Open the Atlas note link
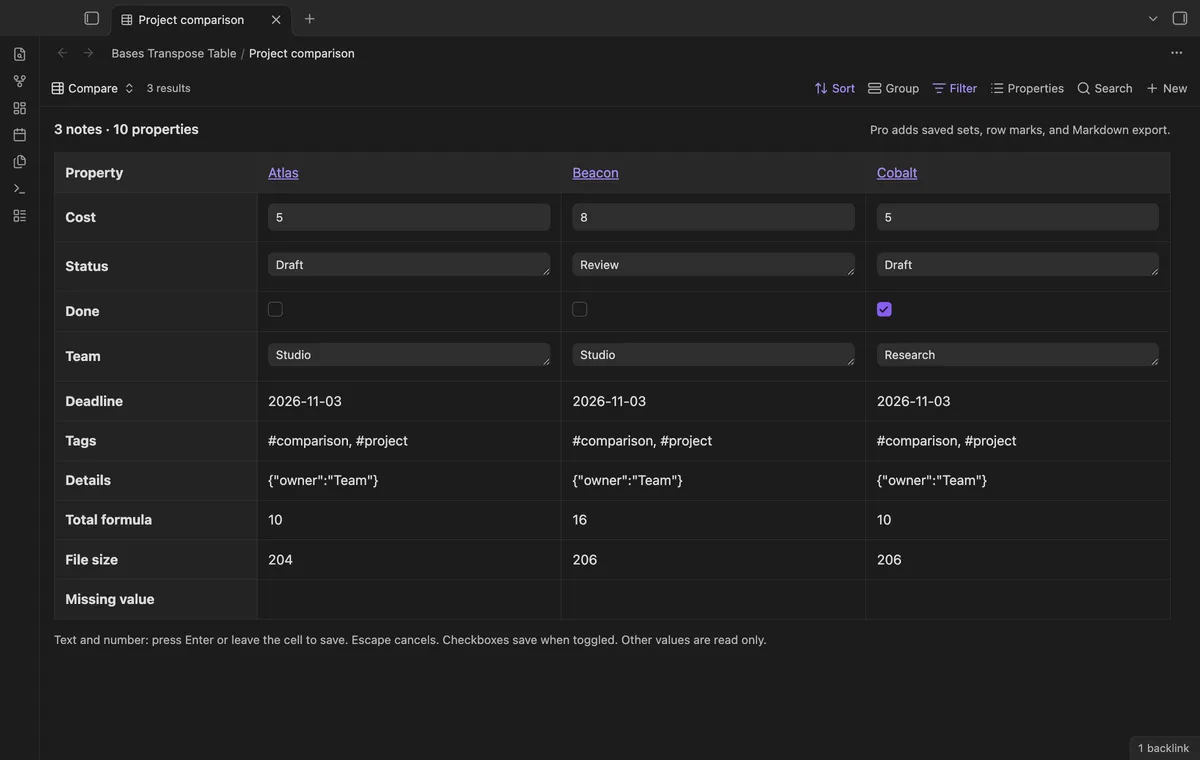This screenshot has width=1200, height=760. tap(283, 173)
